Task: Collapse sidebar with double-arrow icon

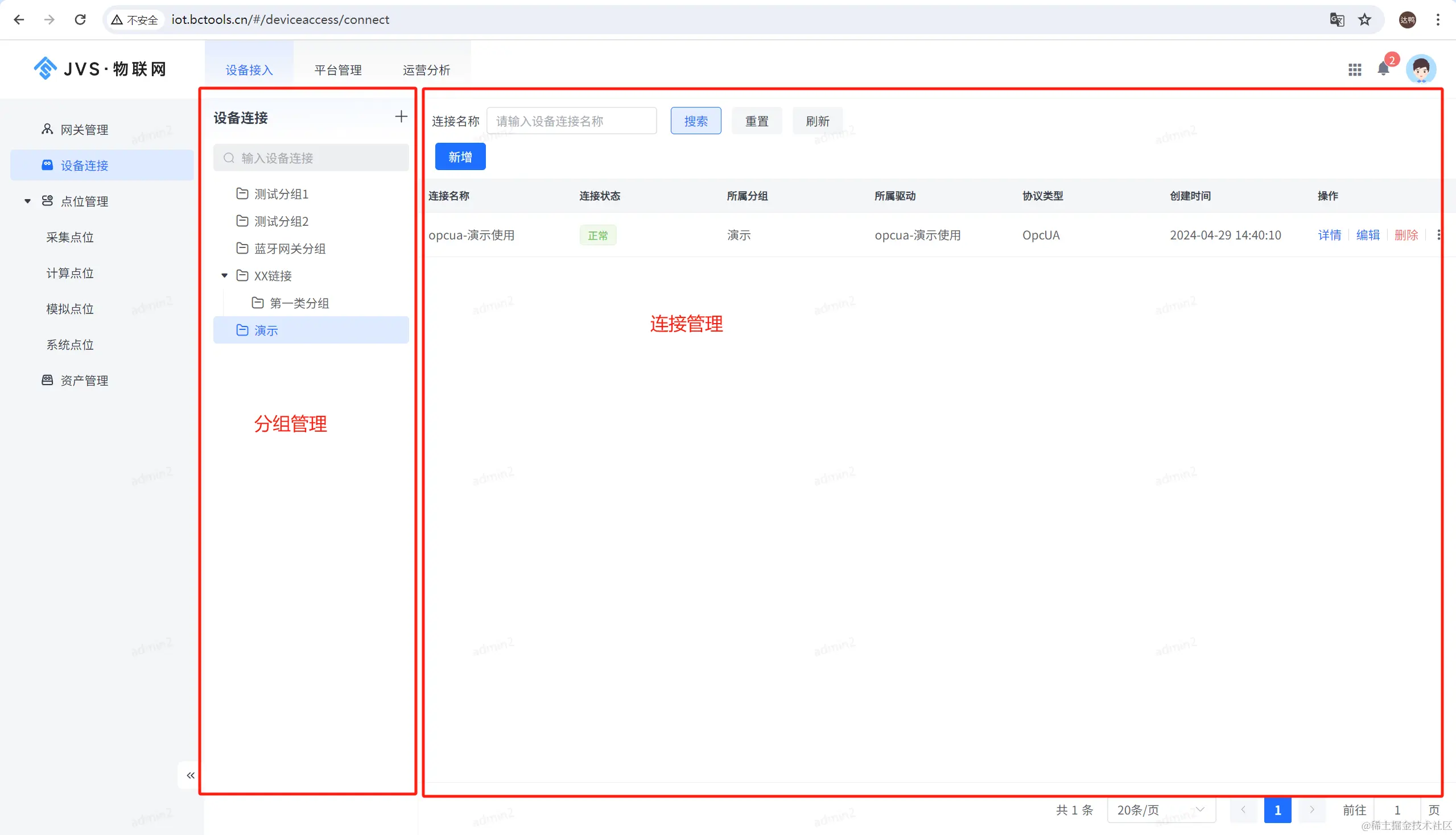Action: [x=190, y=775]
